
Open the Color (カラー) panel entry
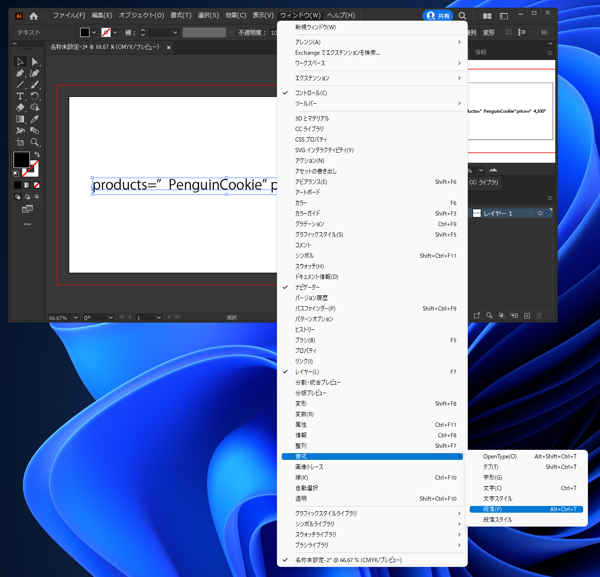click(372, 203)
